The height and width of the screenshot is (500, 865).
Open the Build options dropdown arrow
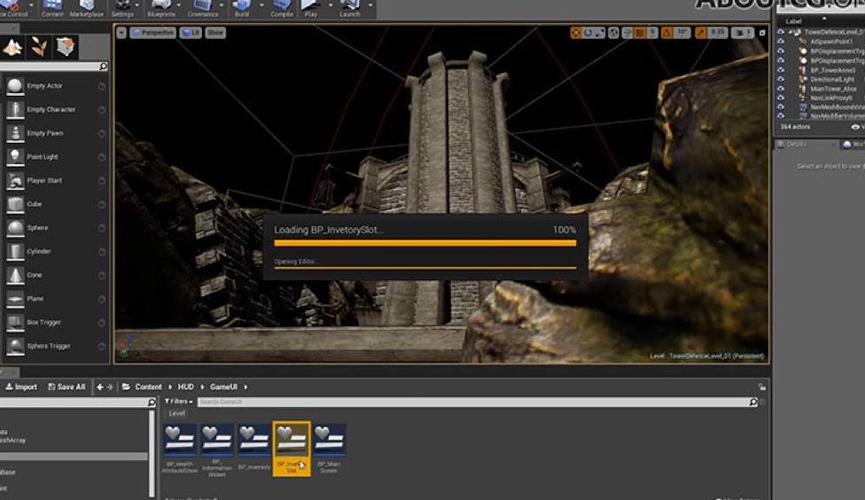click(x=260, y=6)
